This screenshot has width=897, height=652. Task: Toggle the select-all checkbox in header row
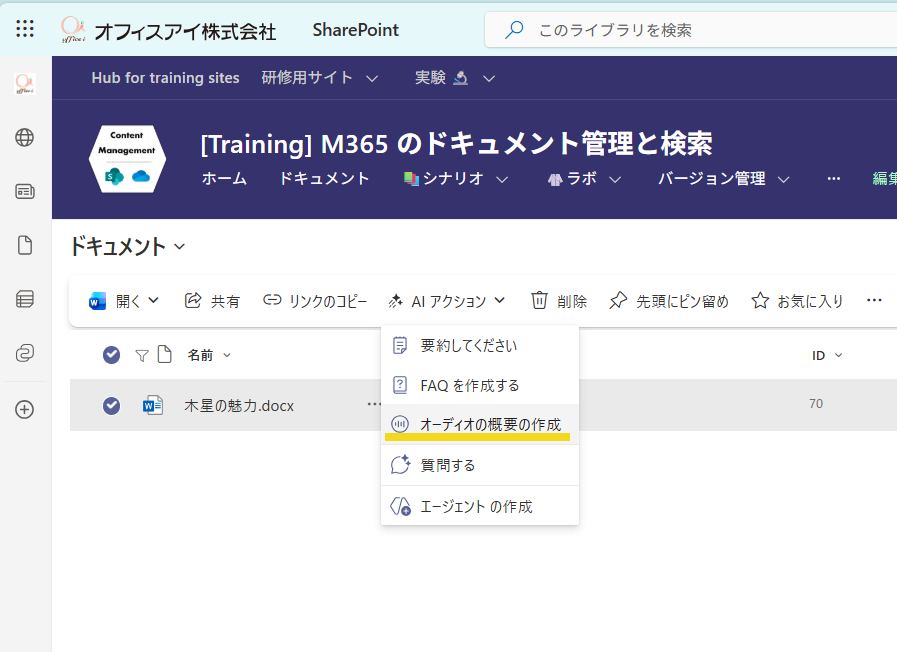click(112, 355)
